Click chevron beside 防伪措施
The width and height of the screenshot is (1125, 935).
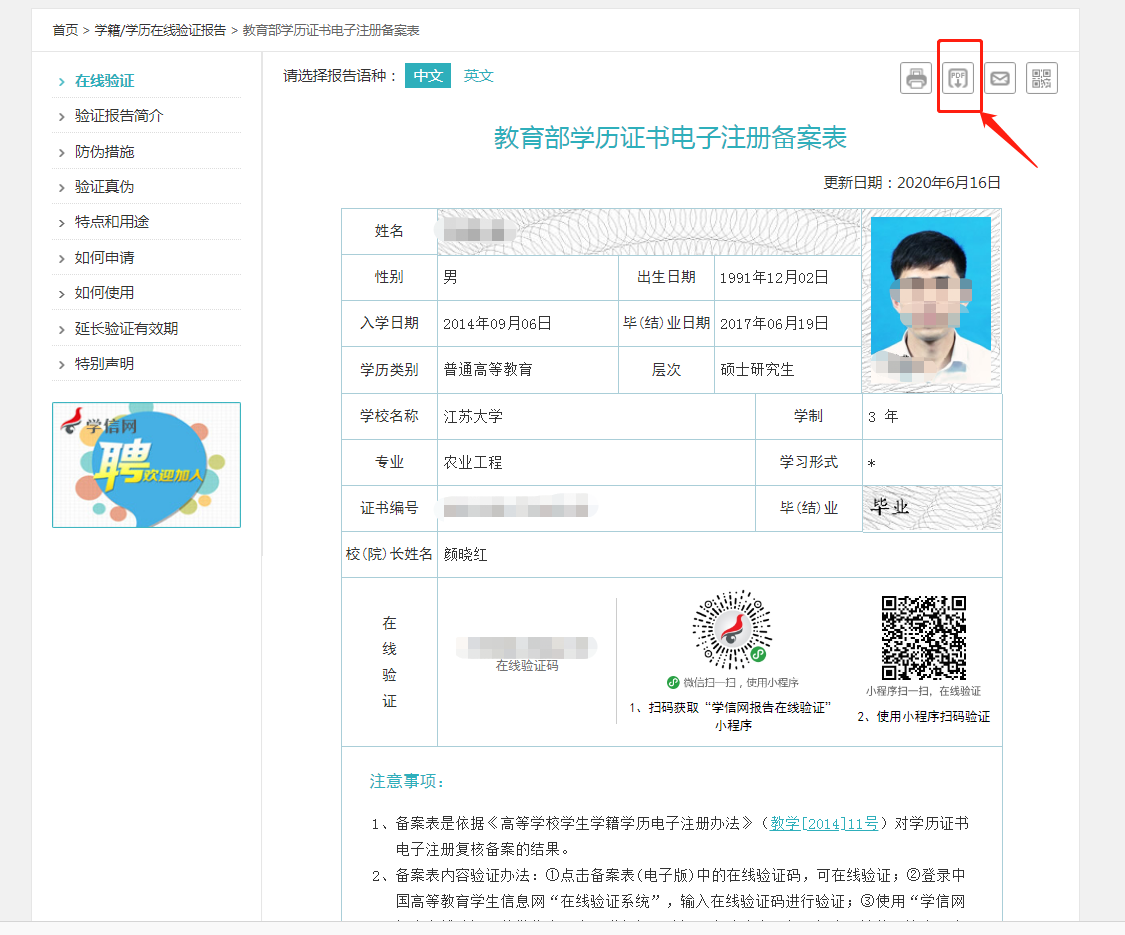[62, 152]
